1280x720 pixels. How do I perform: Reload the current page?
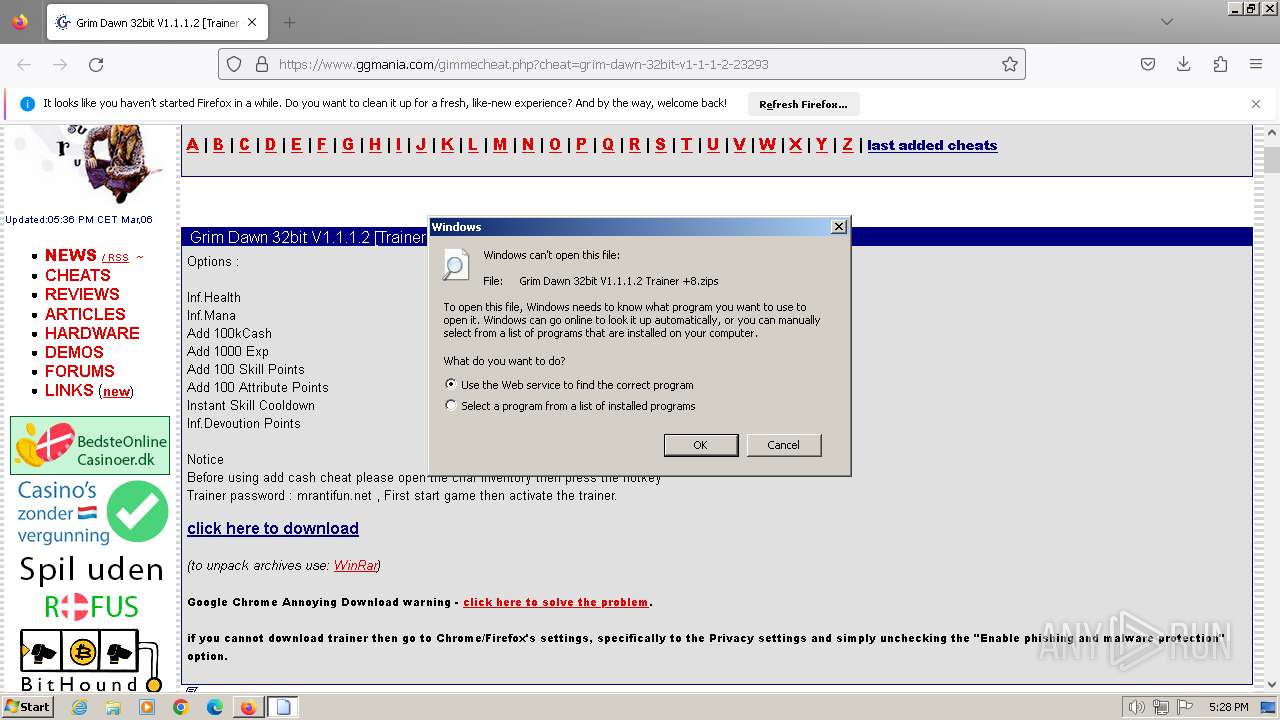[x=96, y=64]
